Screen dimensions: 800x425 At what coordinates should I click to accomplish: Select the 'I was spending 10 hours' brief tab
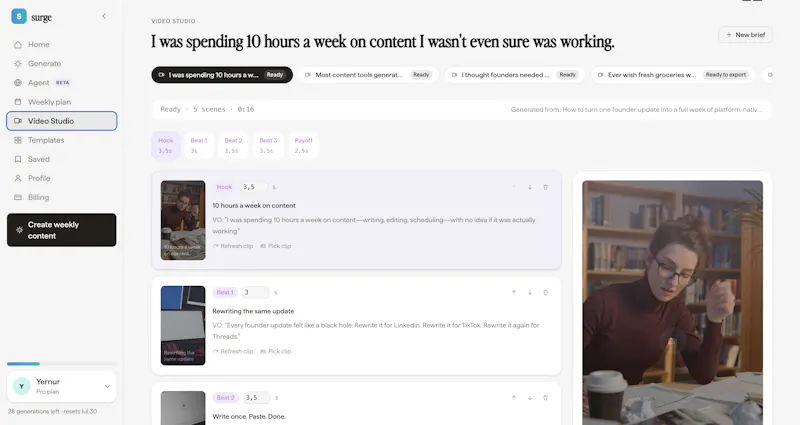click(x=222, y=75)
